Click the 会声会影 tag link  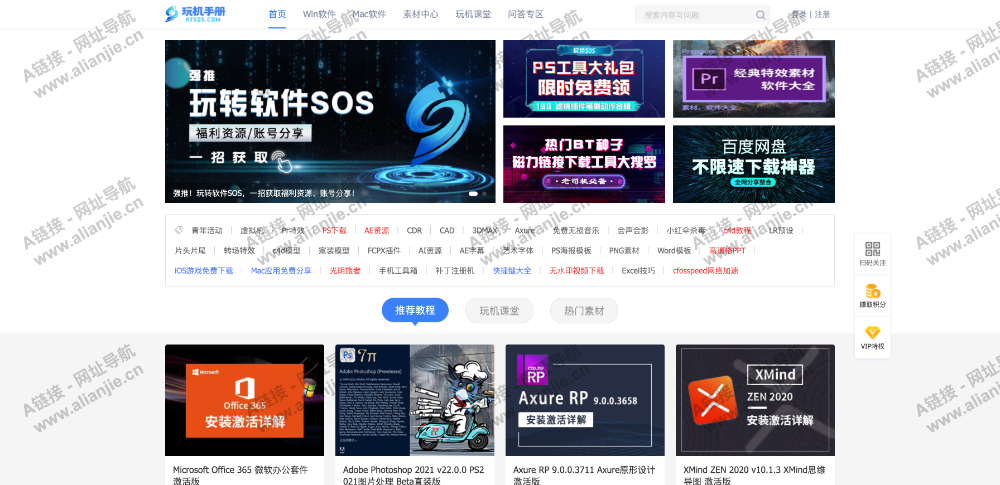tap(633, 230)
